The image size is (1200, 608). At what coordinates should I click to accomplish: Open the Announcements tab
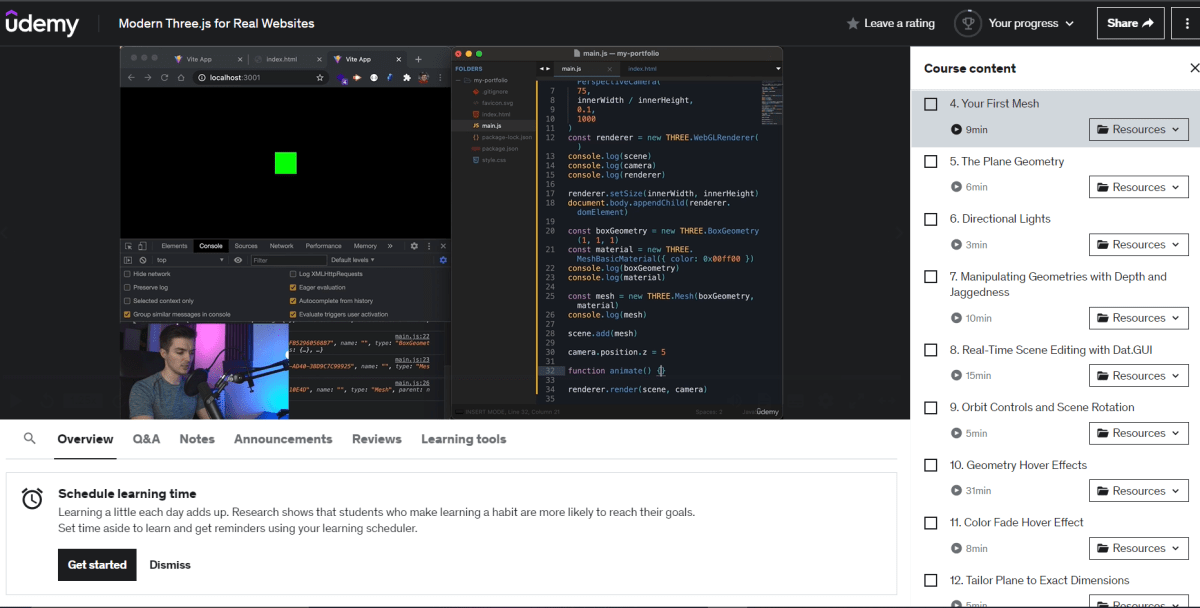pos(283,439)
